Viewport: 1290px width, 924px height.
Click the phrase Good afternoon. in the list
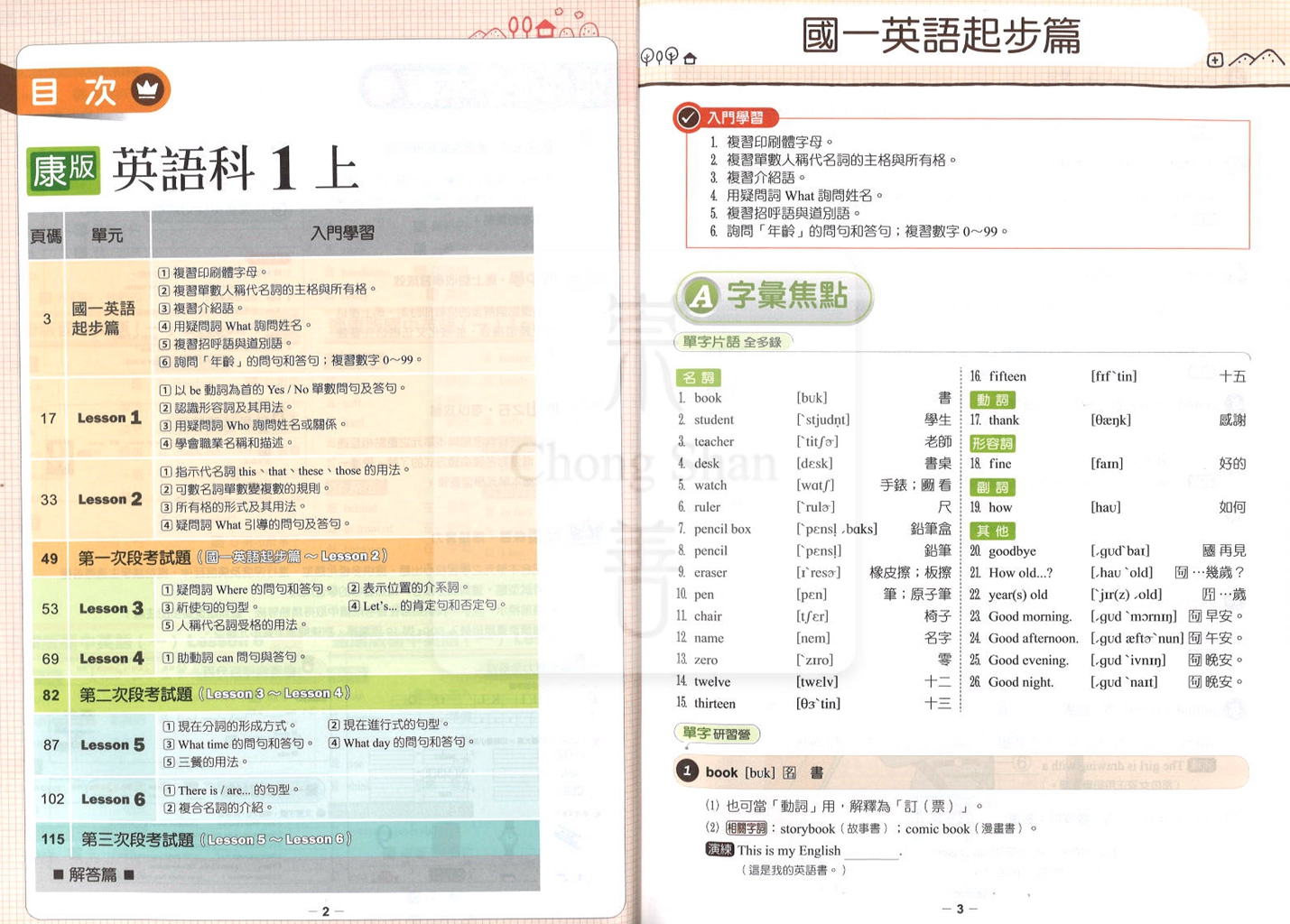pos(1034,638)
